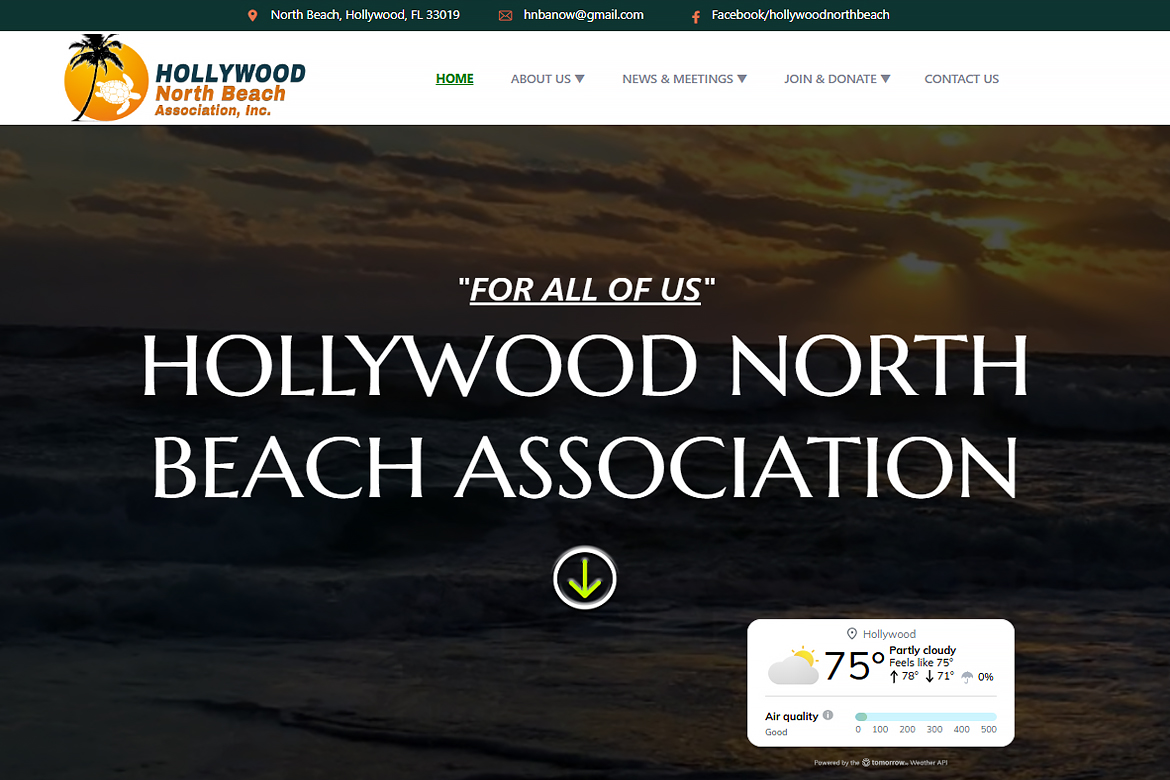
Task: Click the North Beach, Hollywood, FL address text
Action: [x=365, y=15]
